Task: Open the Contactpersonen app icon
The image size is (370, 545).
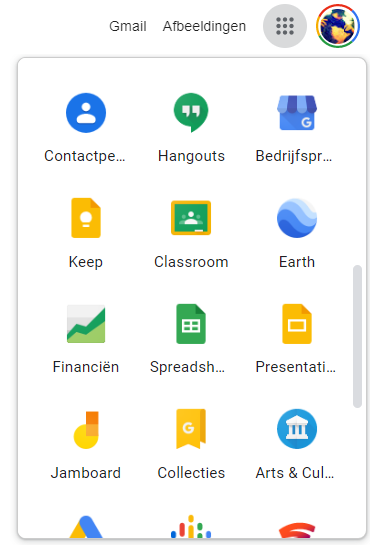Action: [86, 113]
